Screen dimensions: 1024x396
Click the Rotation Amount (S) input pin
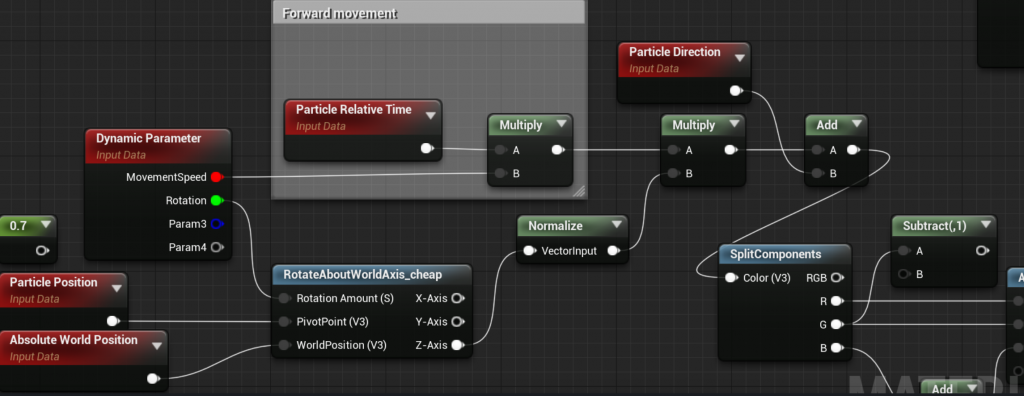click(x=284, y=298)
